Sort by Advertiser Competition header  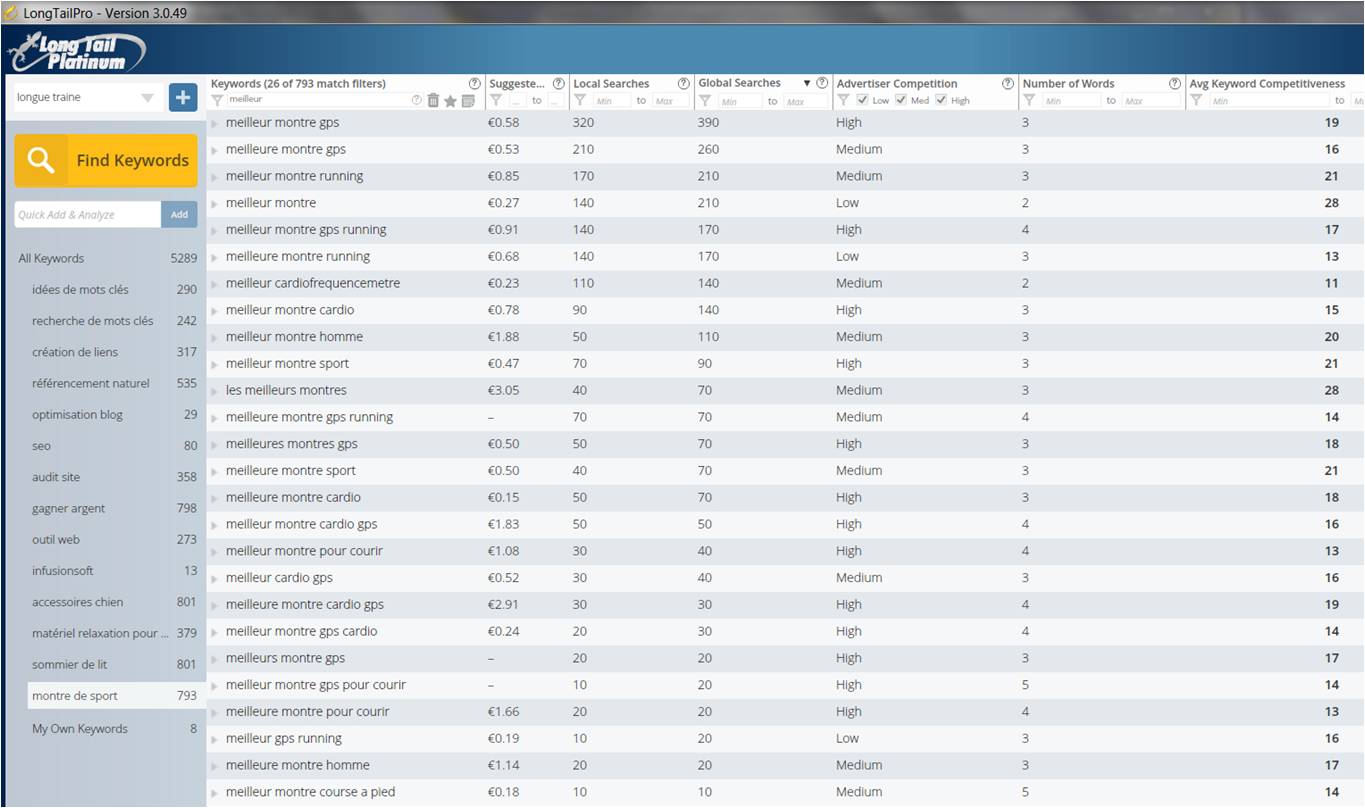pos(897,84)
